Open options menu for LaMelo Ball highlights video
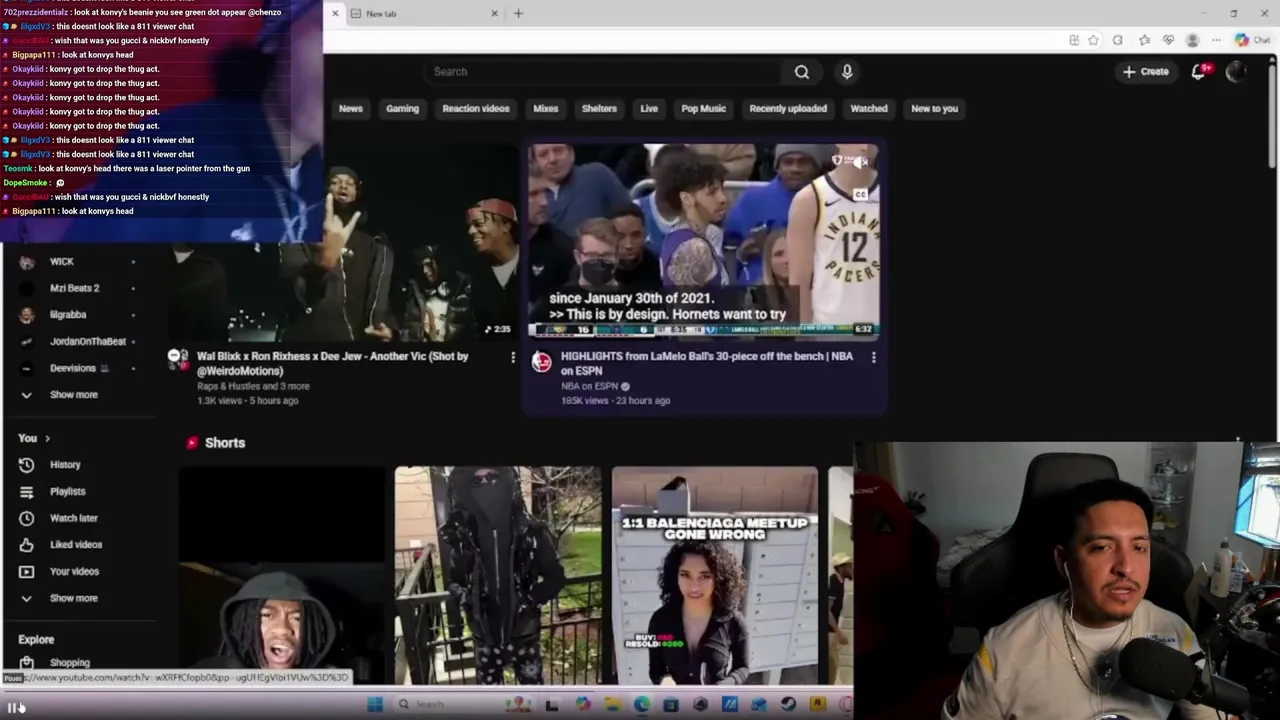 click(873, 357)
